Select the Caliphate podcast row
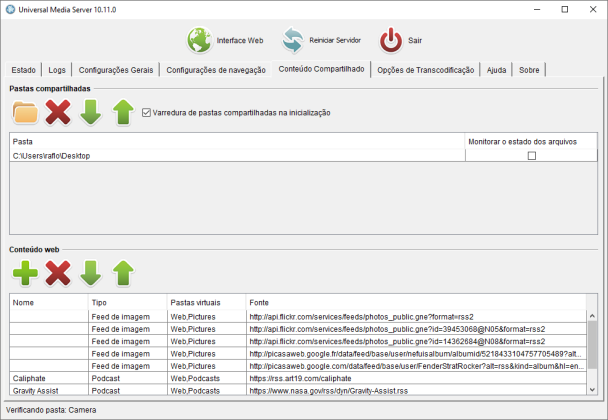This screenshot has height=420, width=608. coord(298,378)
